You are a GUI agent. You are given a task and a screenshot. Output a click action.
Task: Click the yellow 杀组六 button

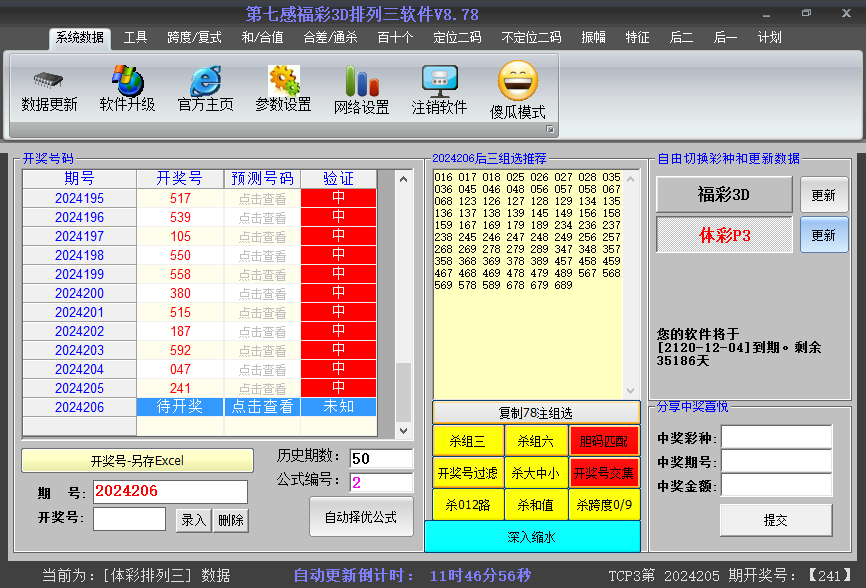coord(536,441)
